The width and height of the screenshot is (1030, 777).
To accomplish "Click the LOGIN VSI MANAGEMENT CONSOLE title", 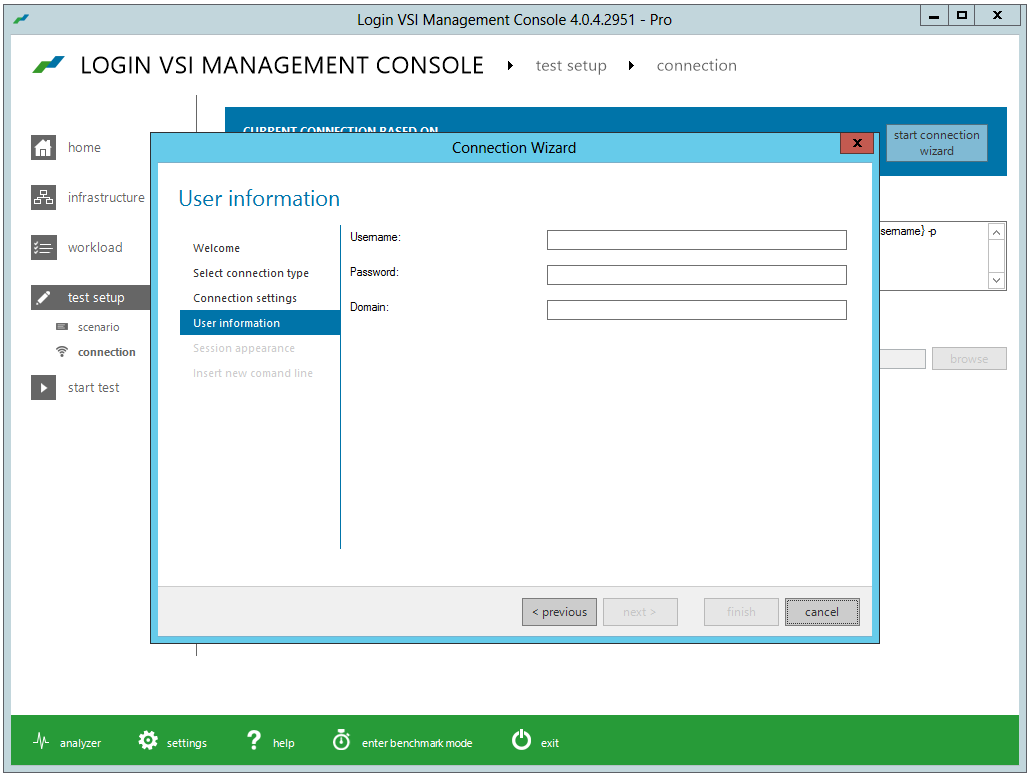I will [x=282, y=66].
